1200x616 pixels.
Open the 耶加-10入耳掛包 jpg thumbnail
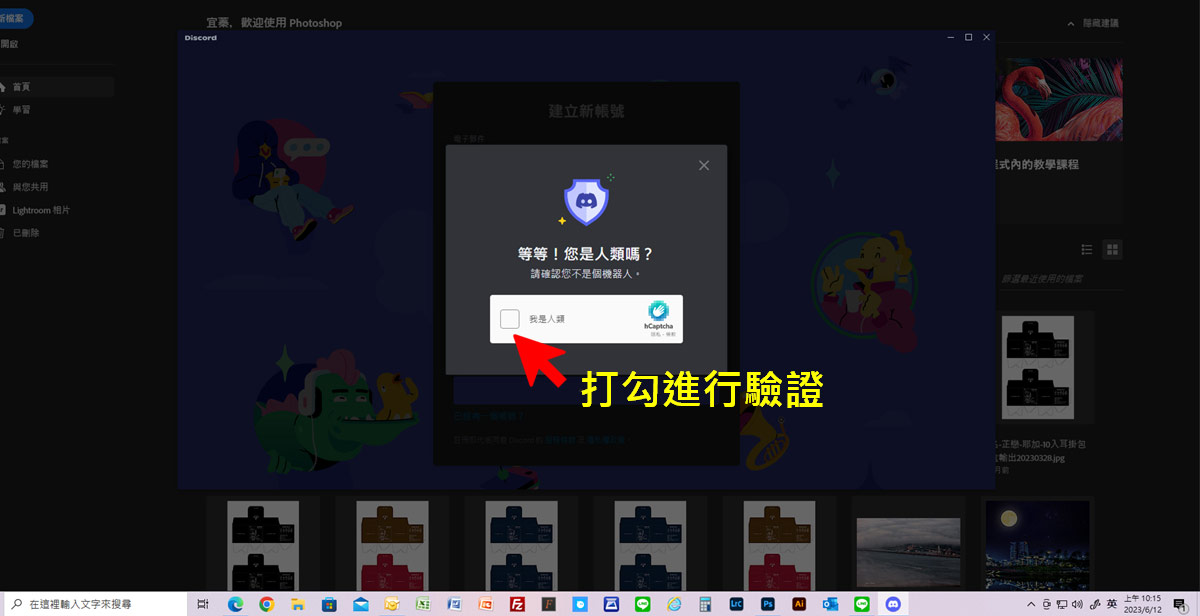coord(1037,369)
